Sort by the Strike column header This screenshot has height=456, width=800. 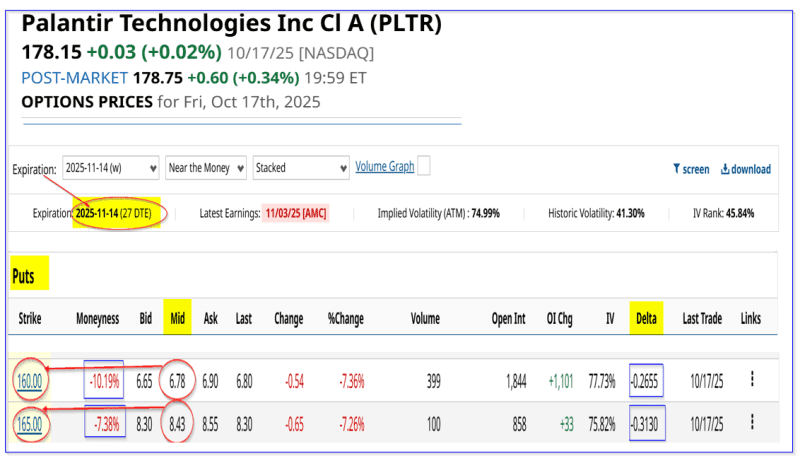(28, 319)
